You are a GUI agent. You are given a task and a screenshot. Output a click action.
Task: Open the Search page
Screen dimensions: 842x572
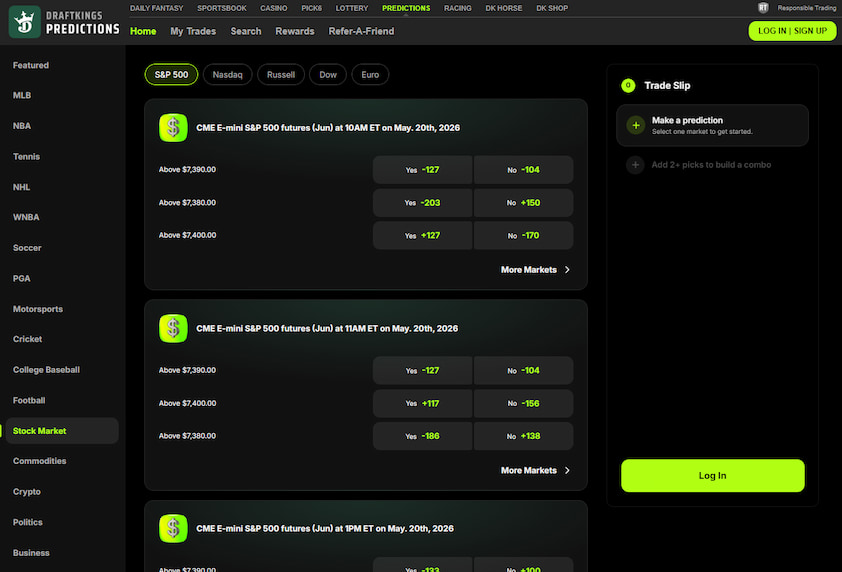246,31
